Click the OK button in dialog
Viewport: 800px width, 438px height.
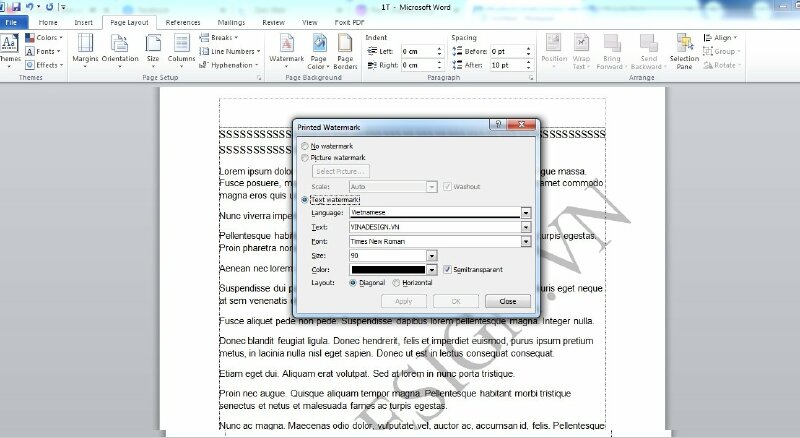[x=456, y=301]
